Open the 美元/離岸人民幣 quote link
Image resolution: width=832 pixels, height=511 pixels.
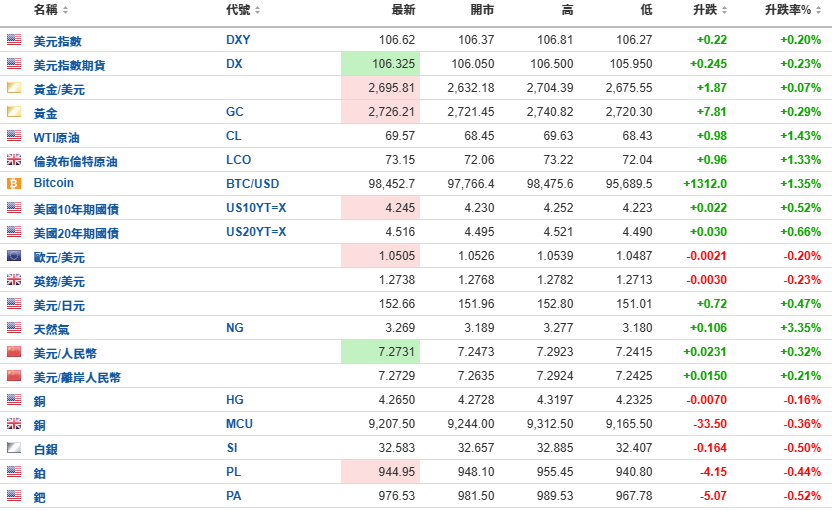coord(77,376)
